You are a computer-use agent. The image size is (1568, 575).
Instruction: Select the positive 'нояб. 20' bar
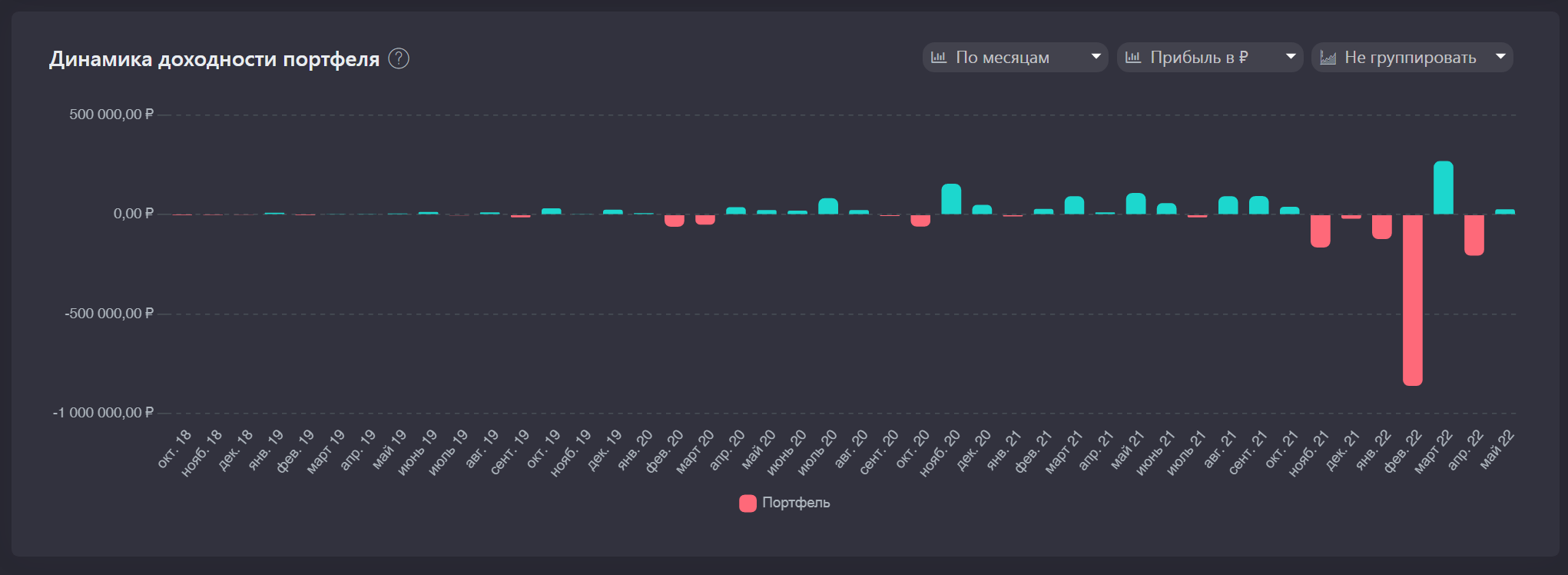click(951, 199)
